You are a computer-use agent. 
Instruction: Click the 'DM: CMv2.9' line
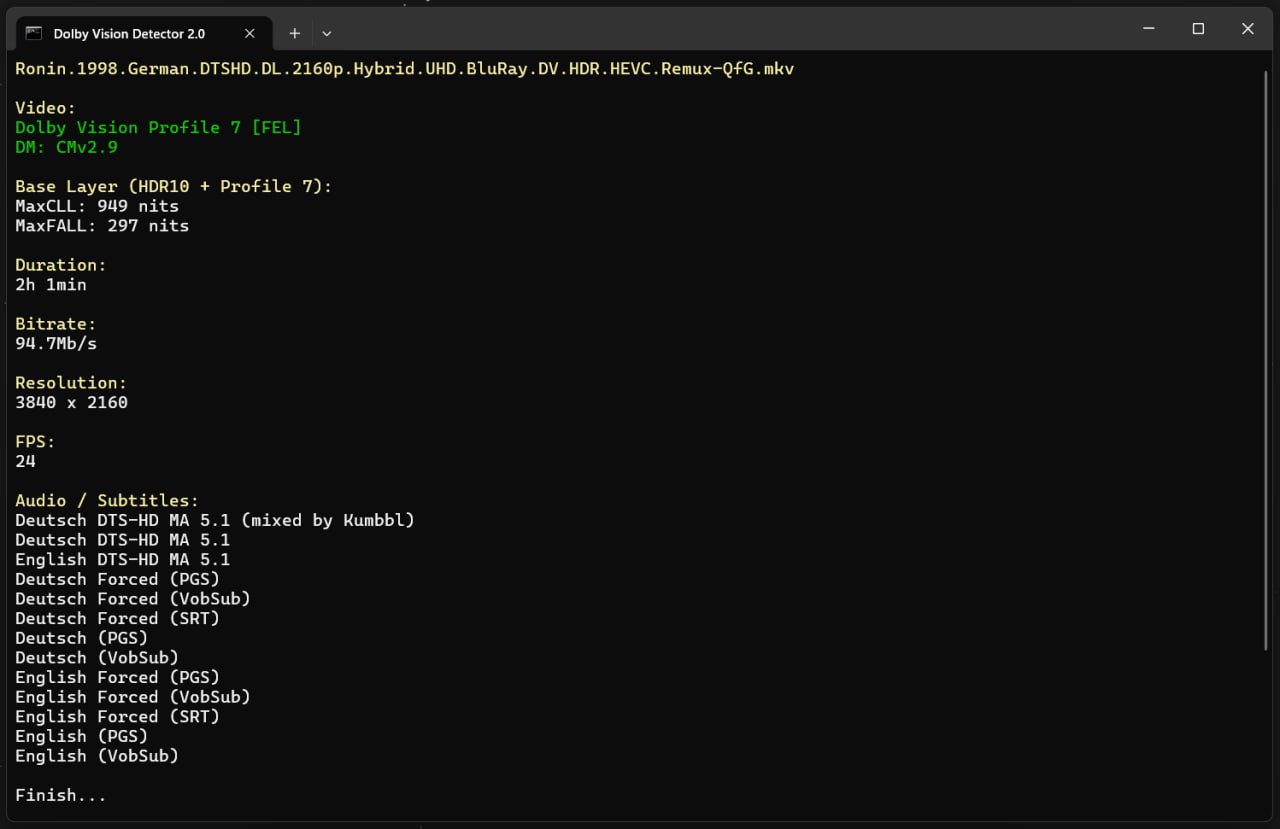click(66, 147)
